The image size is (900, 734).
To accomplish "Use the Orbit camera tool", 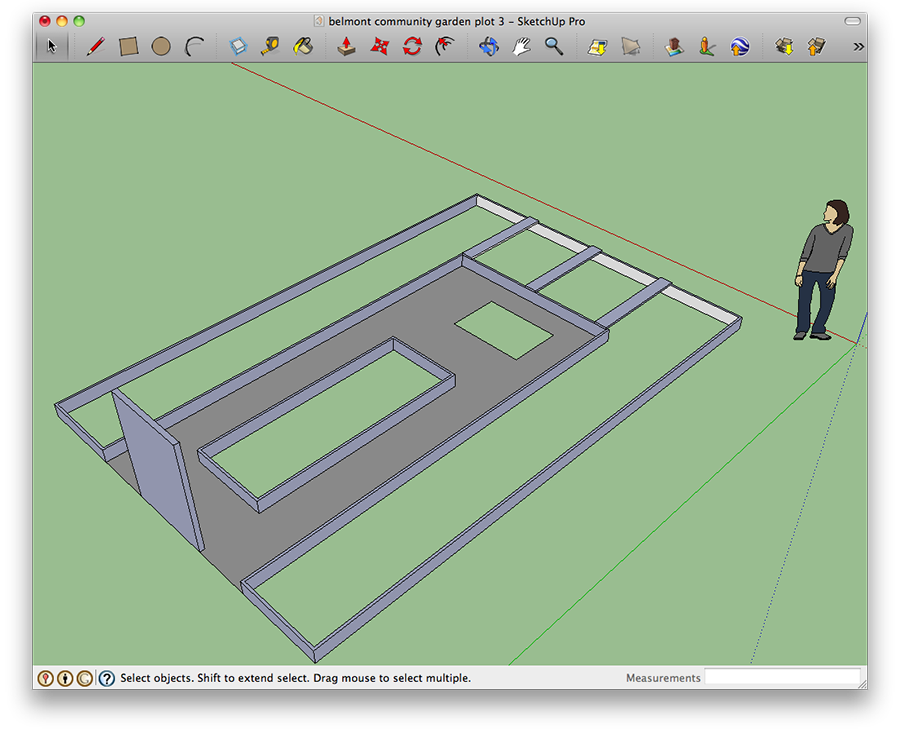I will tap(488, 46).
